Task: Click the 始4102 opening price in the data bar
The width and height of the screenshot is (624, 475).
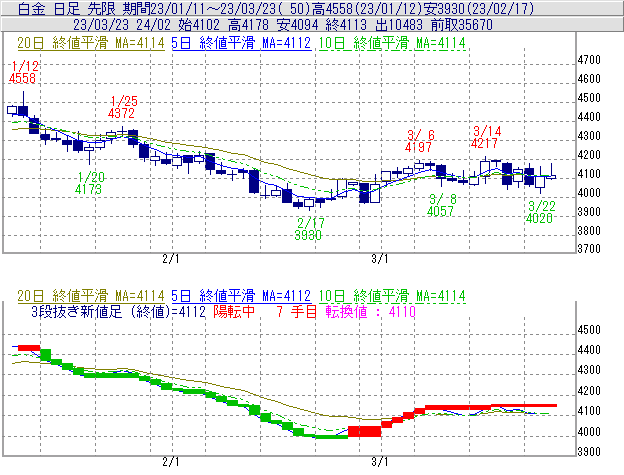Action: pyautogui.click(x=199, y=25)
